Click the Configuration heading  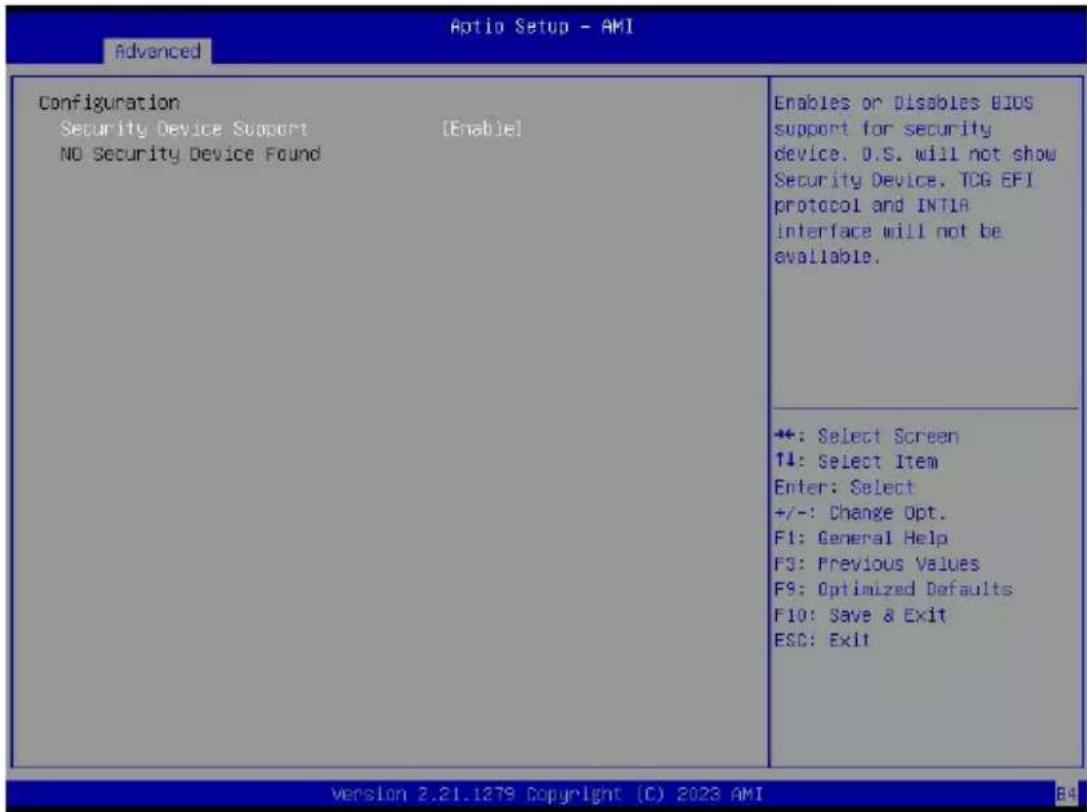pyautogui.click(x=109, y=103)
